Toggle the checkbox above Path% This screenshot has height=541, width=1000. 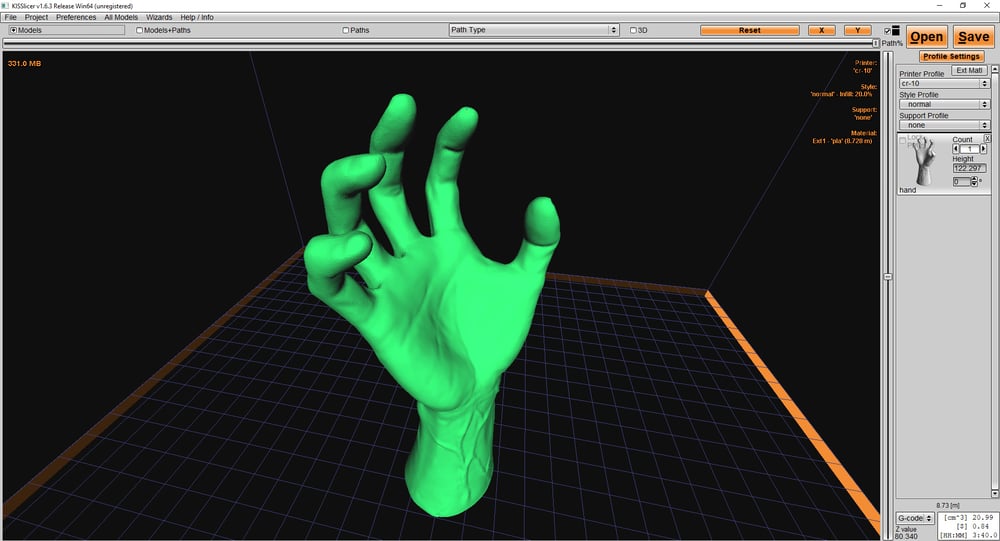click(x=887, y=31)
